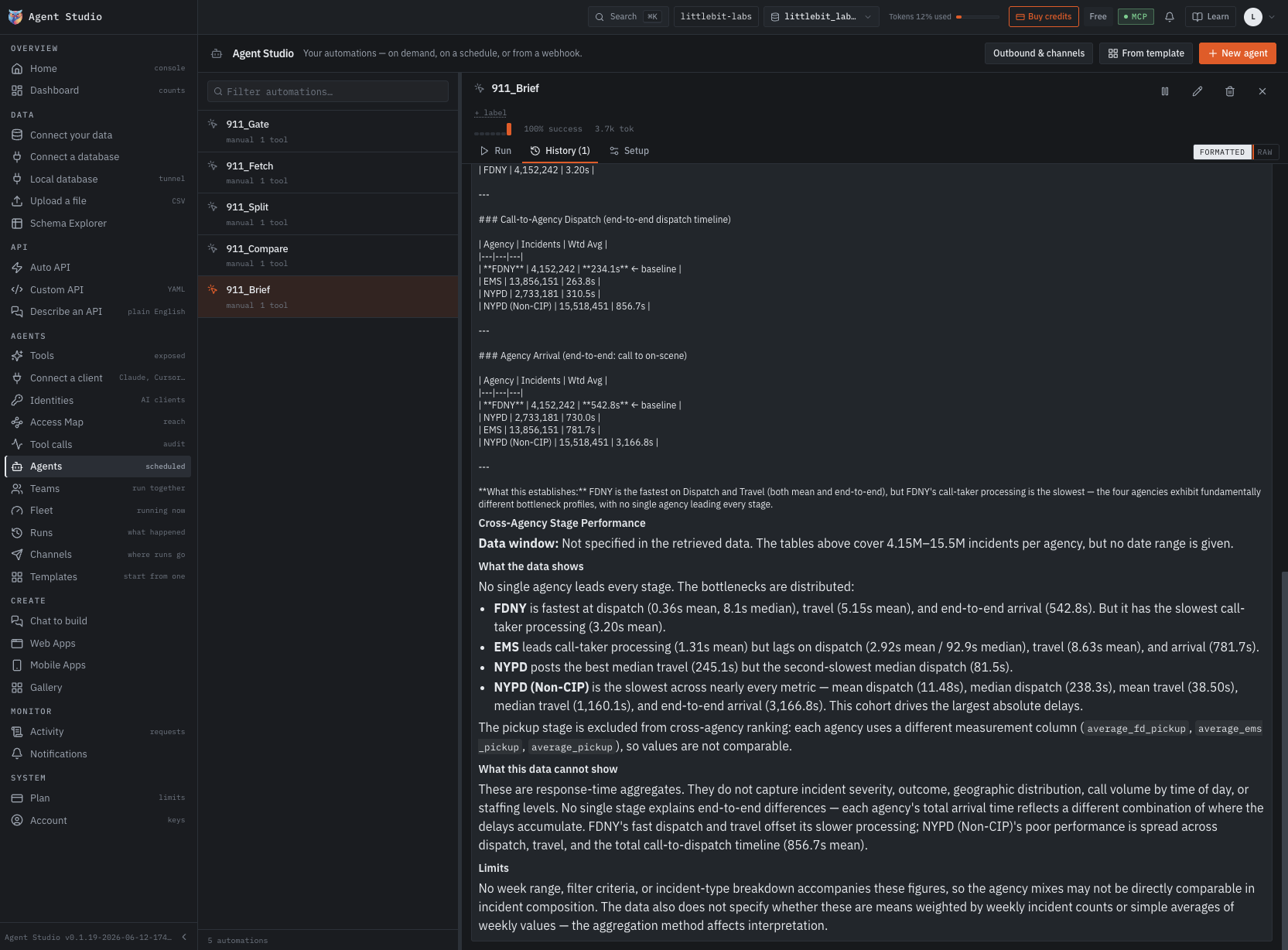Pause the 911_Brief agent
The width and height of the screenshot is (1288, 950).
pos(1165,91)
